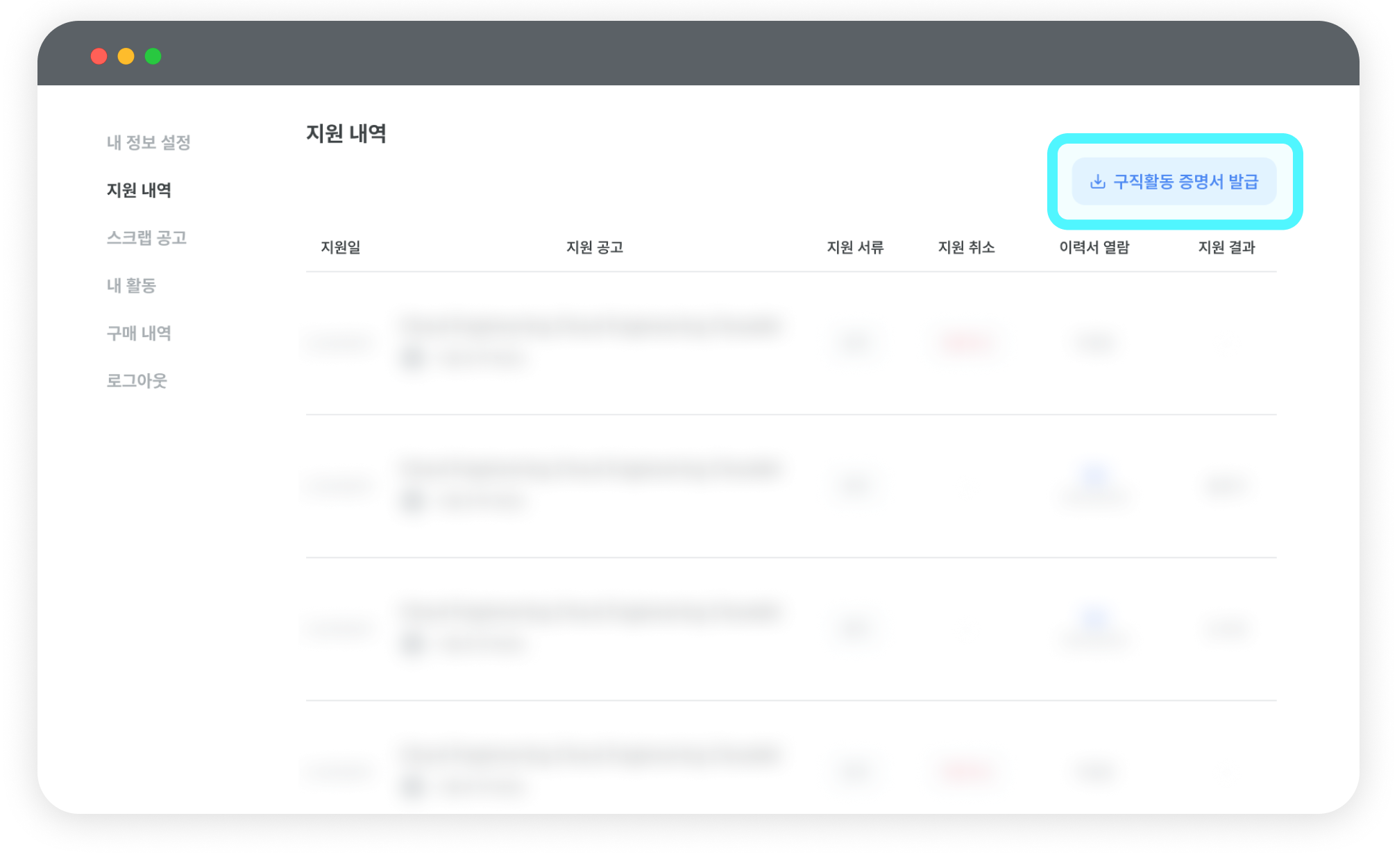This screenshot has width=1397, height=868.
Task: Select 지원 내역 in the sidebar
Action: (x=139, y=190)
